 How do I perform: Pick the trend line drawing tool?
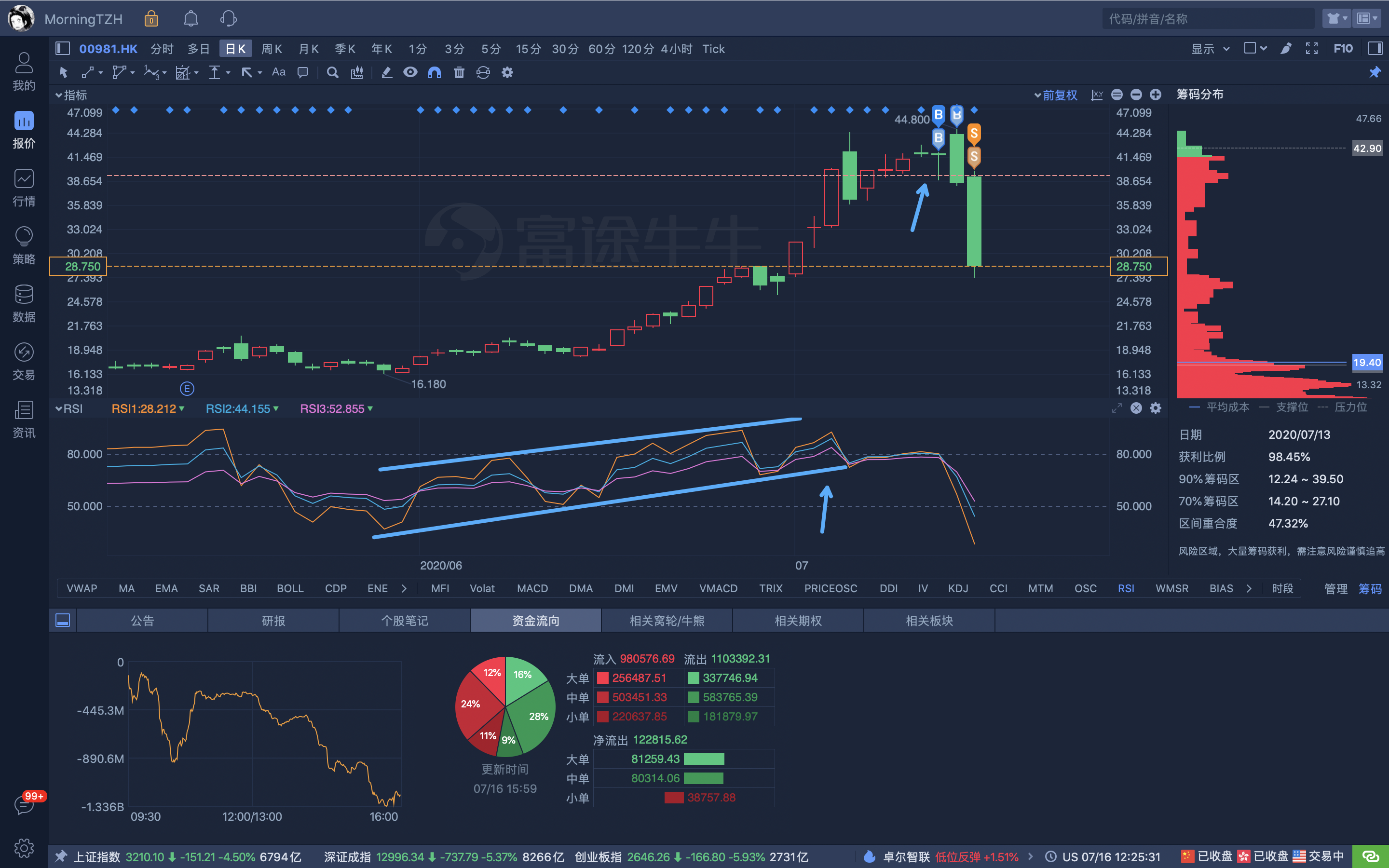[x=88, y=72]
